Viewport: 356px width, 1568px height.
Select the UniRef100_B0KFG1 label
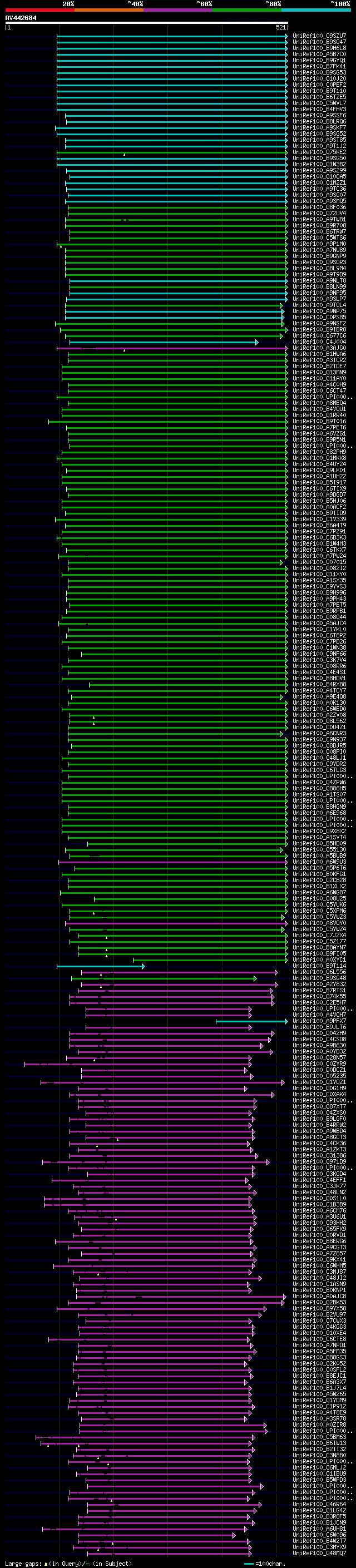[319, 874]
